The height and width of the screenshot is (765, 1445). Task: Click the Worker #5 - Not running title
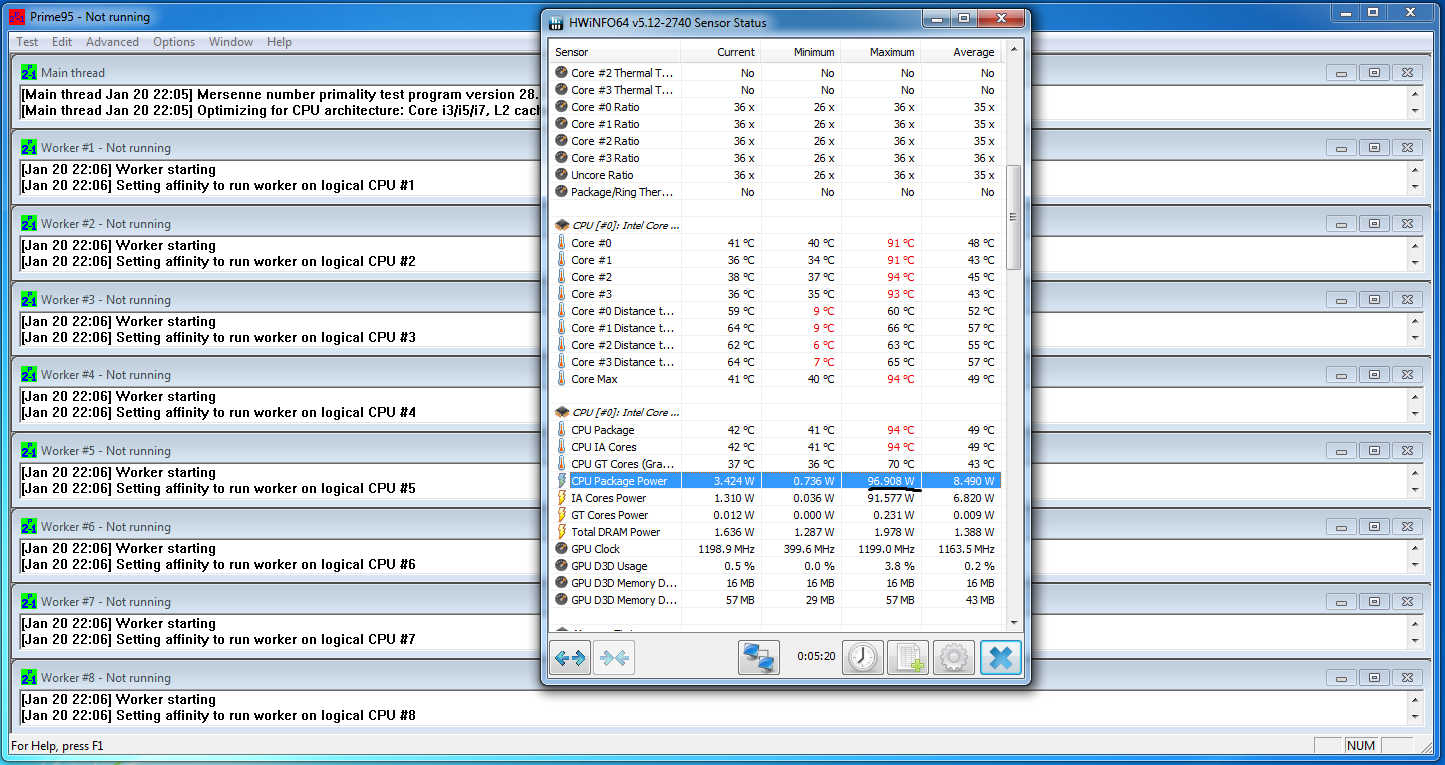(106, 451)
